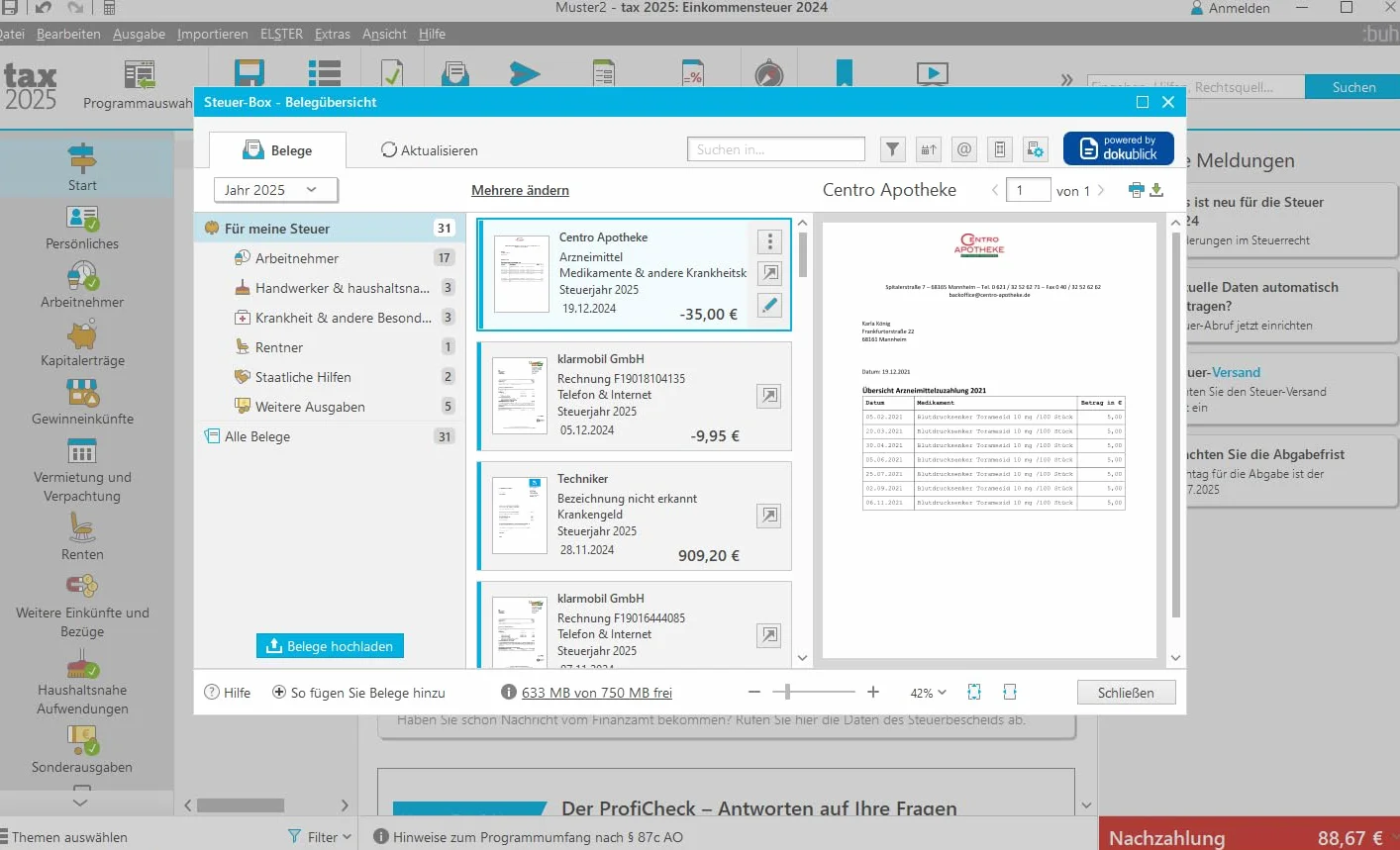Viewport: 1400px width, 850px height.
Task: Click the Mehrere ändern link
Action: 520,190
